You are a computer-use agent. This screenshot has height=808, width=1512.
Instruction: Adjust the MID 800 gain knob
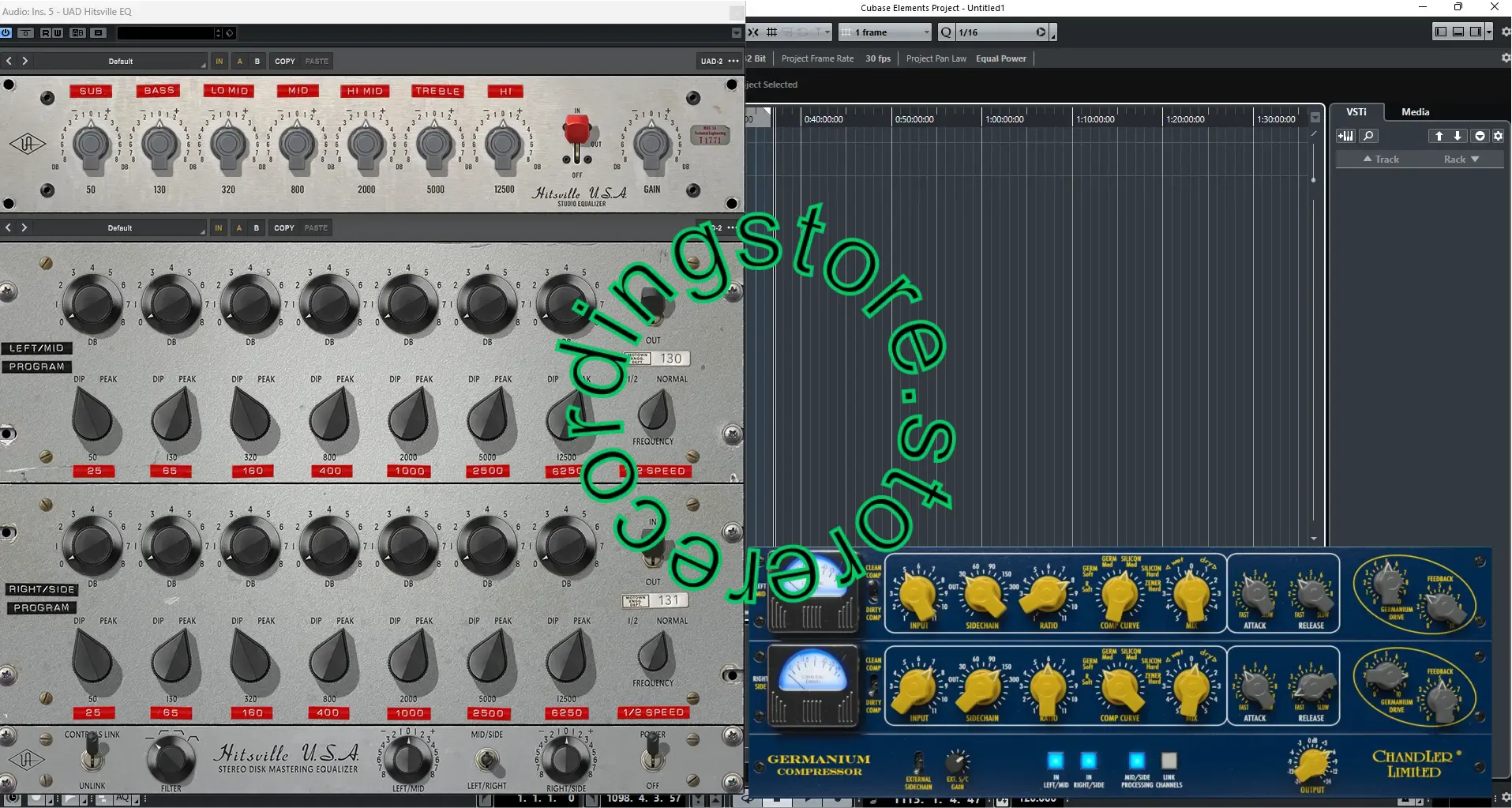(298, 146)
